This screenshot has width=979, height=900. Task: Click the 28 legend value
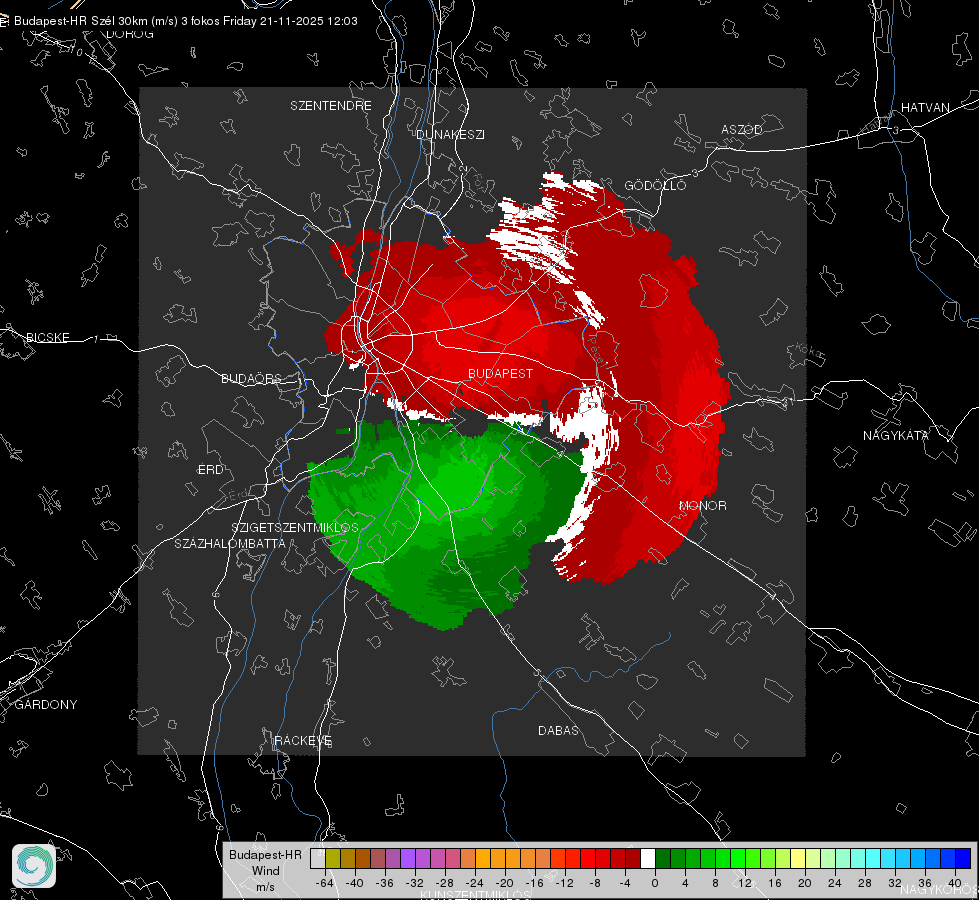[865, 883]
